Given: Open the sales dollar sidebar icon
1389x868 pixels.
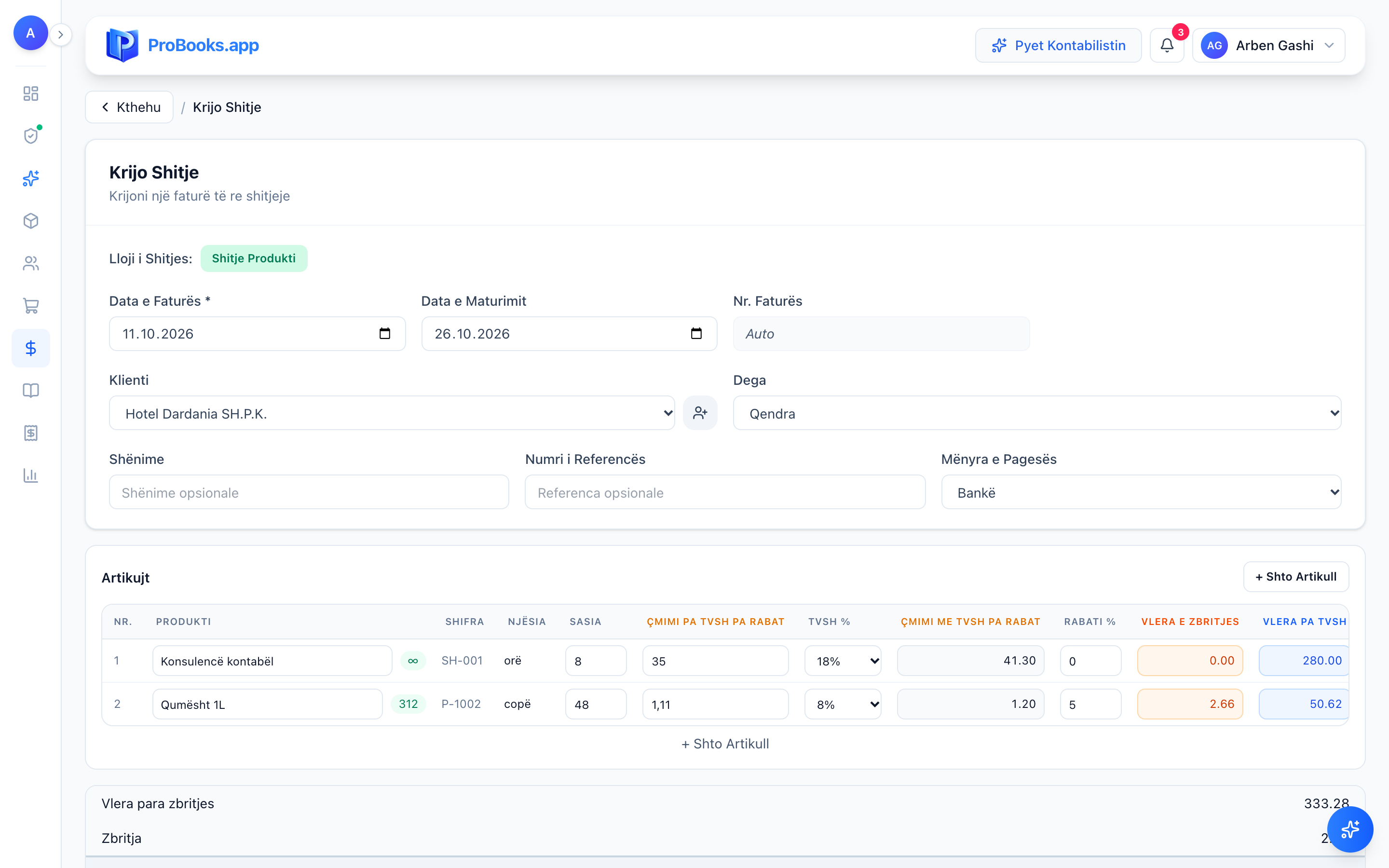Looking at the screenshot, I should click(30, 349).
